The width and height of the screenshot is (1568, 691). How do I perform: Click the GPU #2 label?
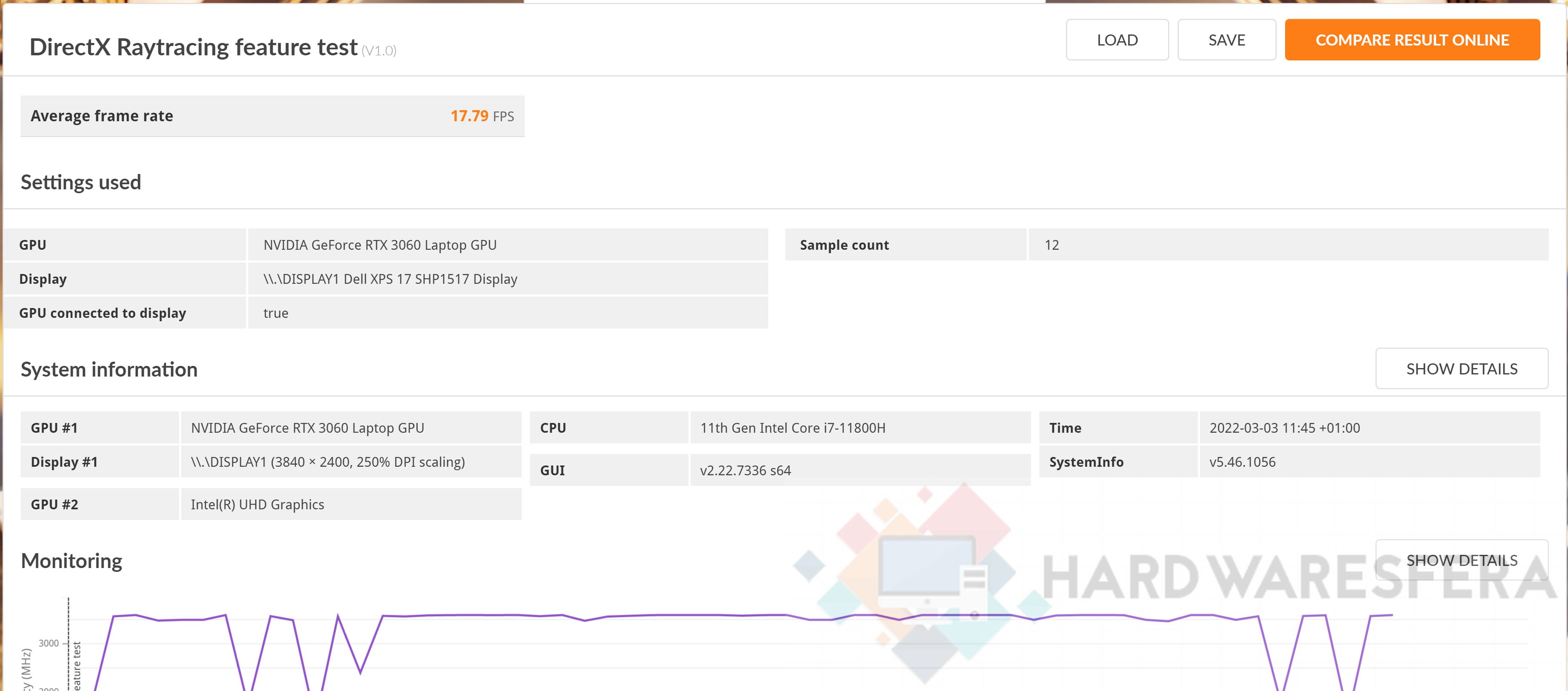point(54,505)
